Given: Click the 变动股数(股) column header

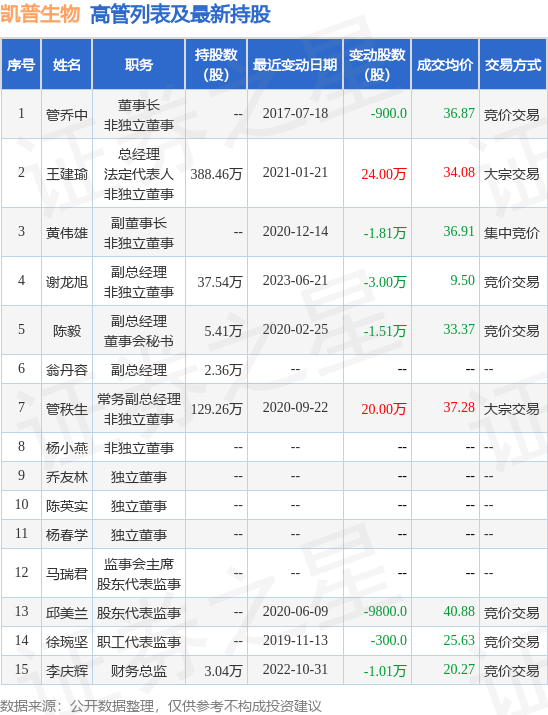Looking at the screenshot, I should point(377,64).
